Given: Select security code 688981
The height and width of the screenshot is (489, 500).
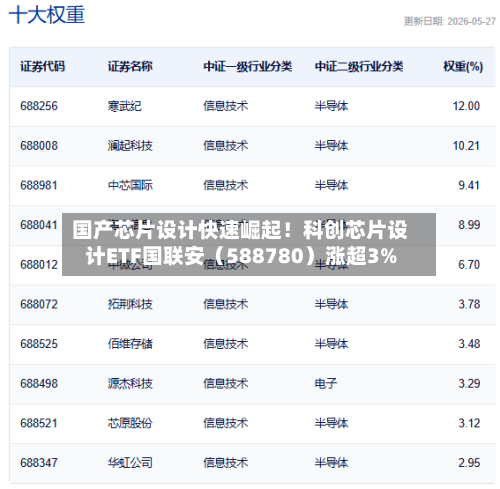Looking at the screenshot, I should point(39,185).
